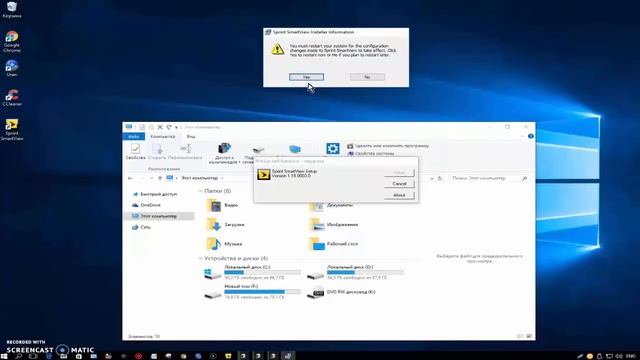Image resolution: width=640 pixels, height=360 pixels.
Task: Click Удалить или изменить программу
Action: [x=388, y=146]
